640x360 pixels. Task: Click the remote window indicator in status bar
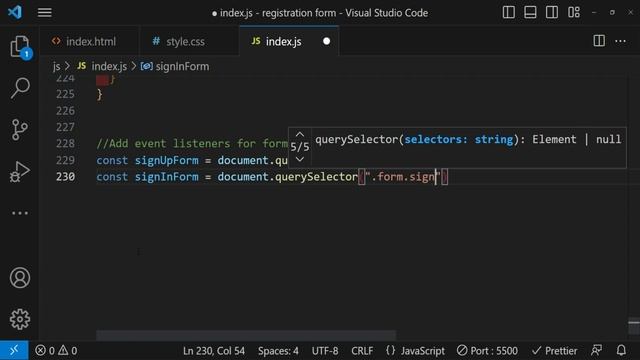(x=14, y=350)
